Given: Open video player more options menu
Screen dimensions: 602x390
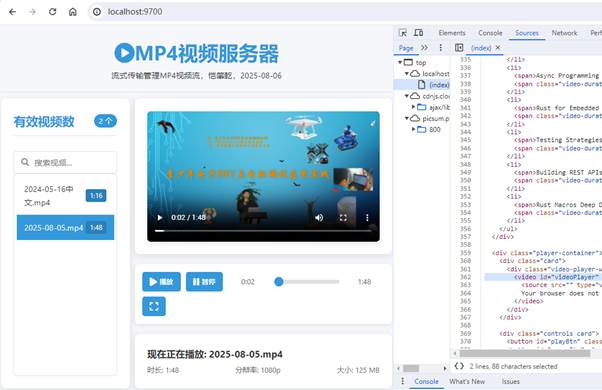Looking at the screenshot, I should [x=367, y=218].
